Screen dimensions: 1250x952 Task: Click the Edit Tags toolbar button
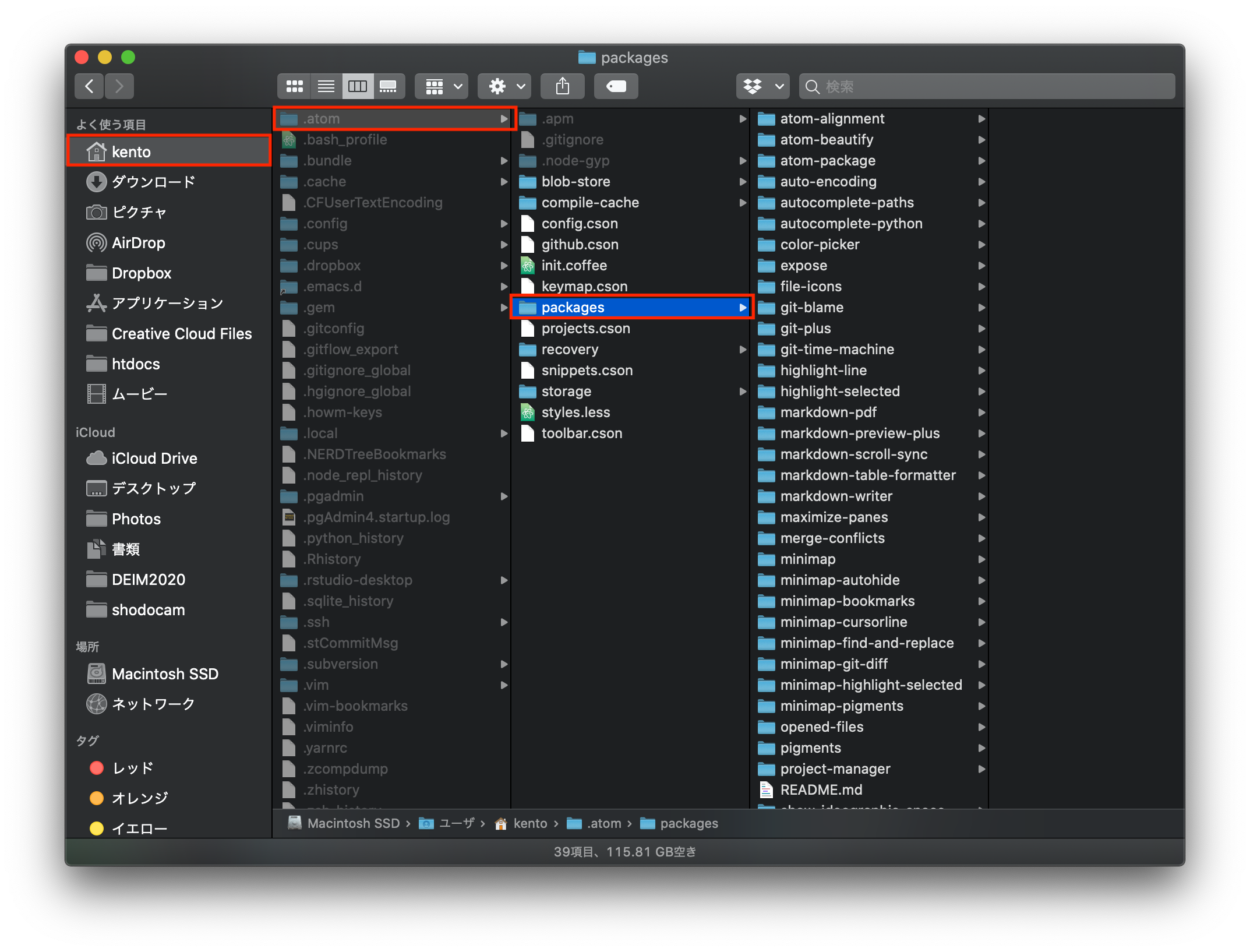point(616,86)
